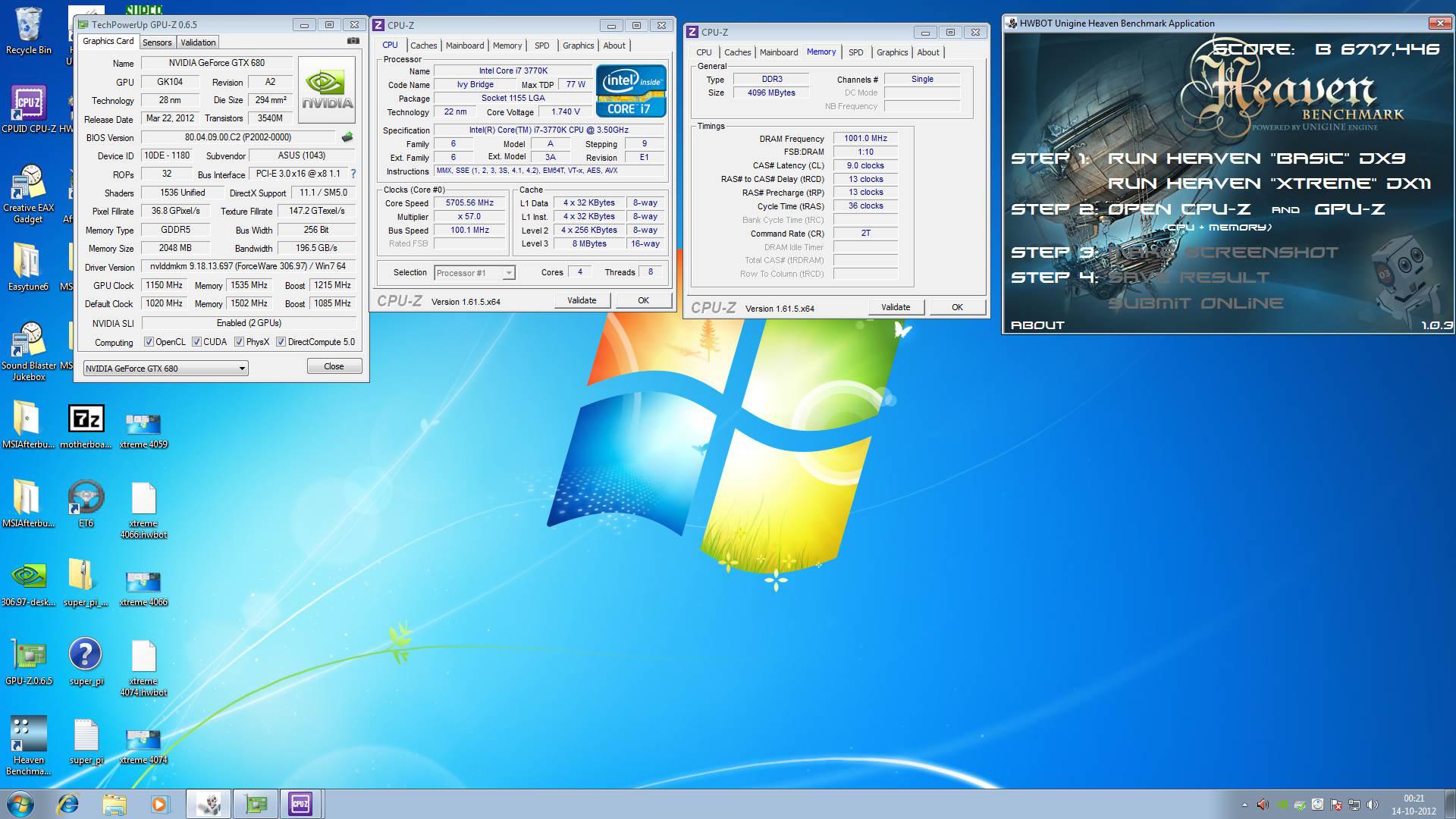Click OK in the CPU-Z CPU window
The width and height of the screenshot is (1456, 819).
click(x=643, y=300)
